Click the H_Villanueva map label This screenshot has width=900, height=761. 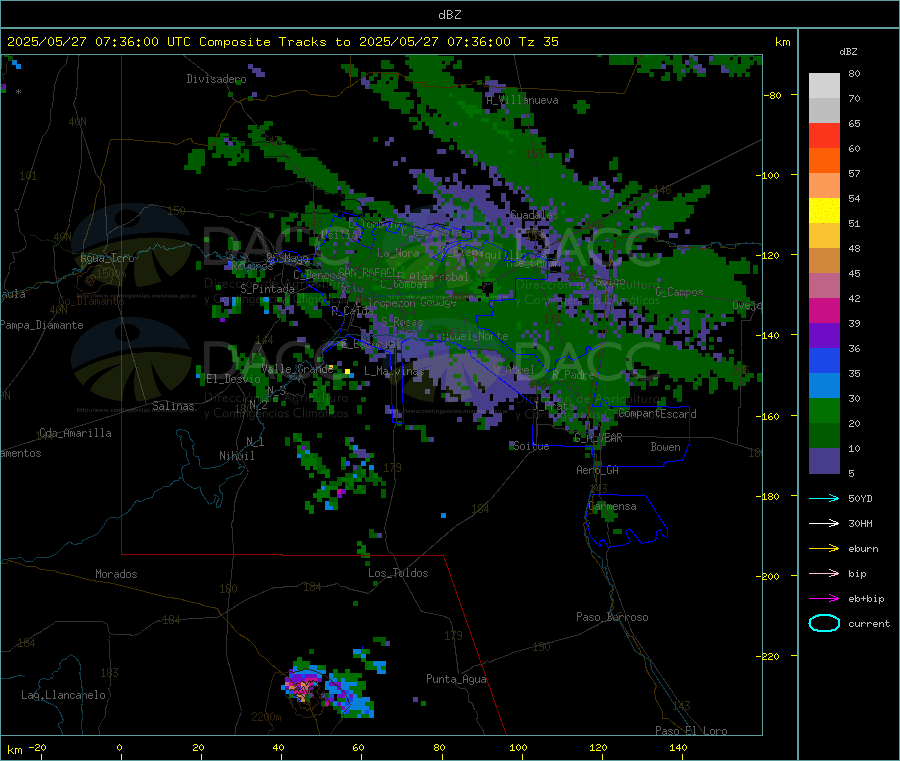pyautogui.click(x=522, y=100)
